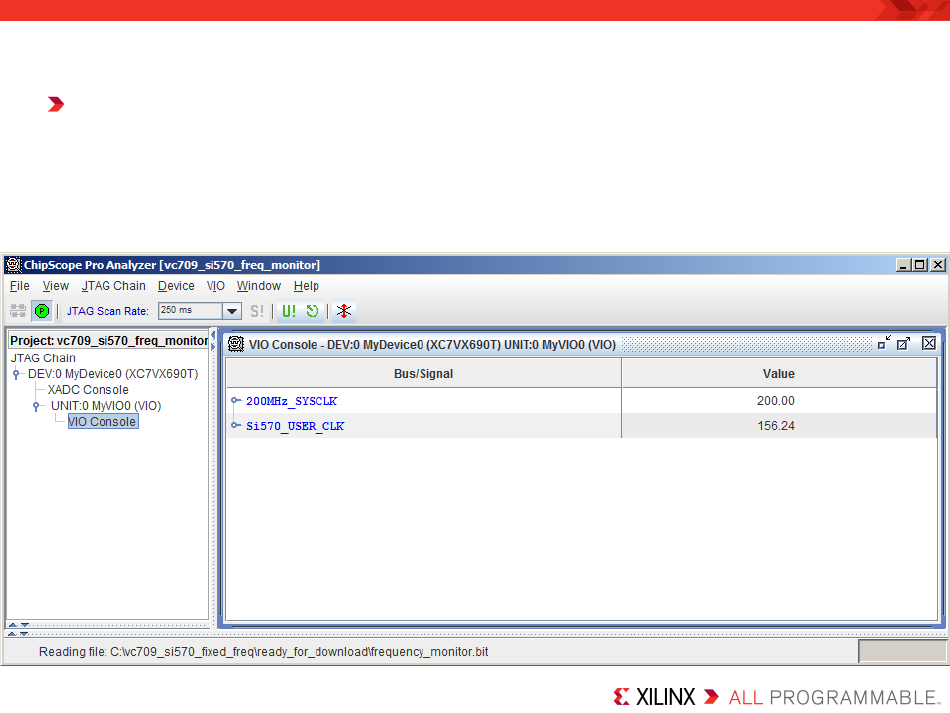Open the Window menu

click(259, 286)
